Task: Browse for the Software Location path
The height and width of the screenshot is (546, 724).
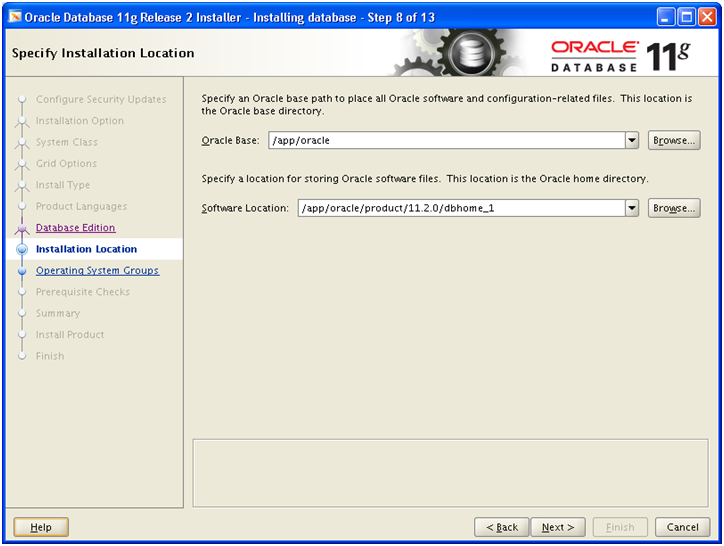Action: [x=674, y=208]
